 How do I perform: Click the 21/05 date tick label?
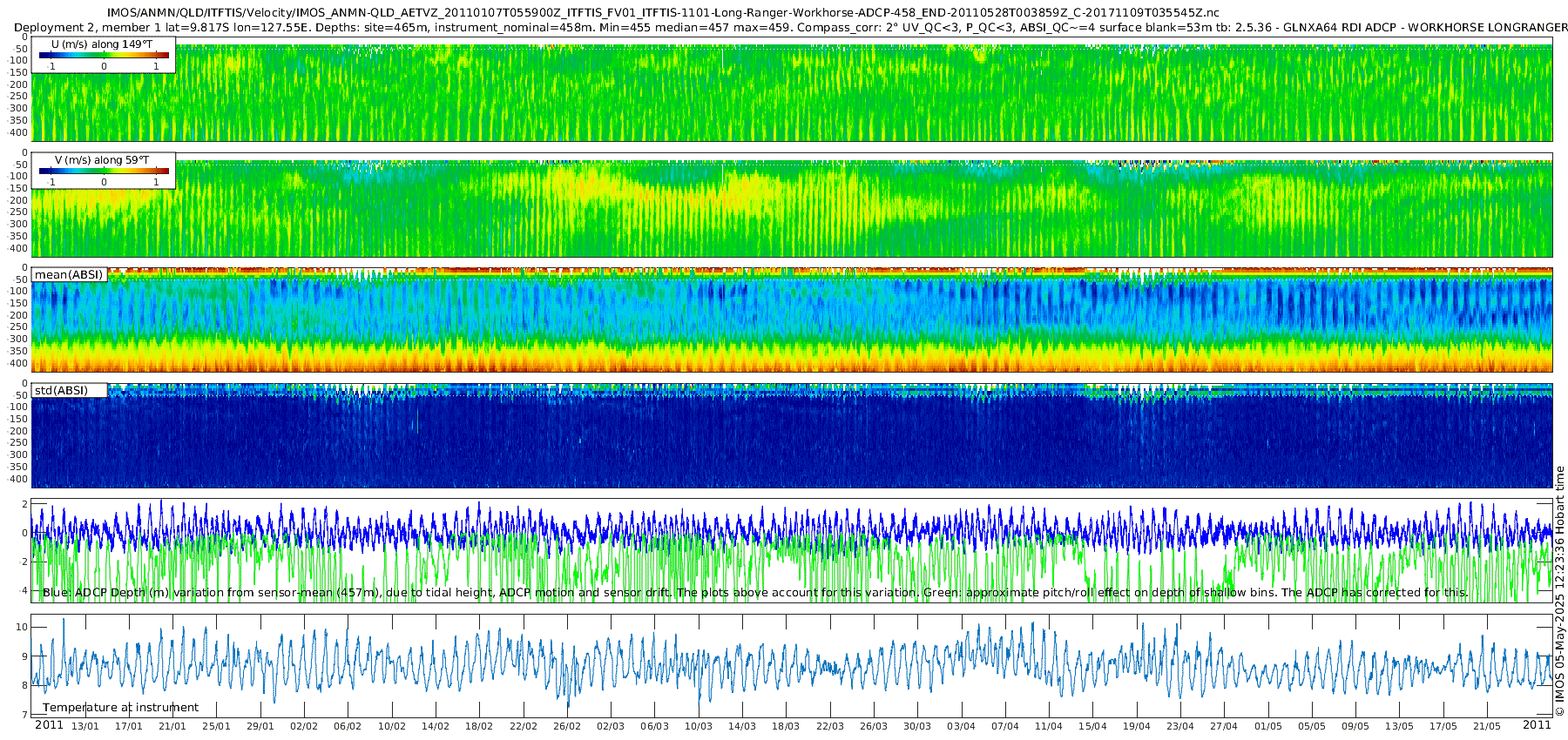[1487, 726]
